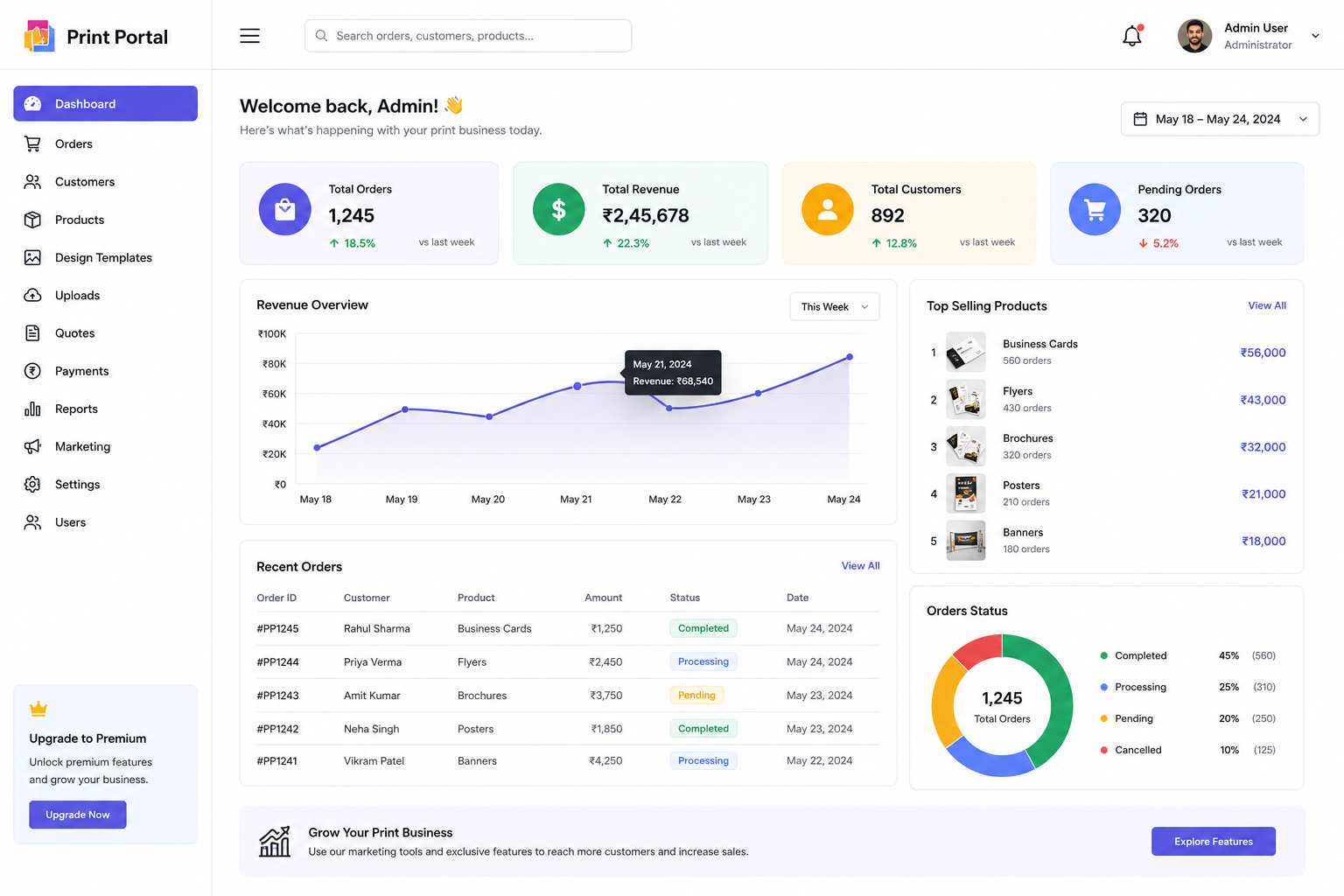Click the Explore Features button
The image size is (1344, 896).
(x=1214, y=842)
